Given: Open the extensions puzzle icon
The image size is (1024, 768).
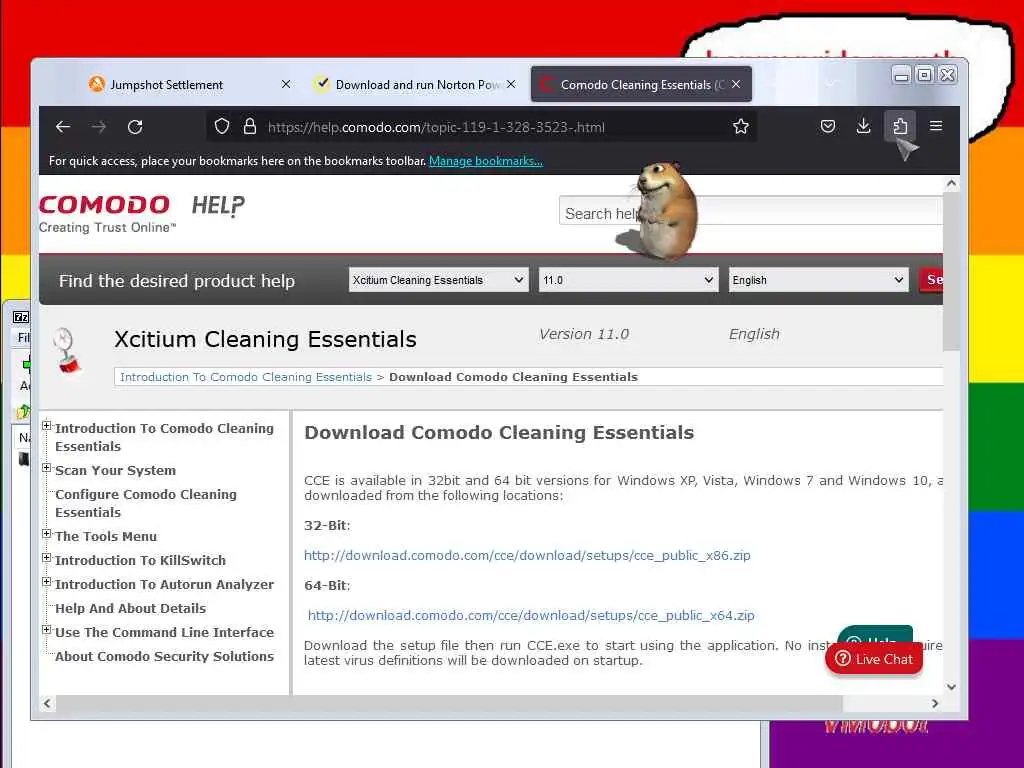Looking at the screenshot, I should [x=900, y=126].
